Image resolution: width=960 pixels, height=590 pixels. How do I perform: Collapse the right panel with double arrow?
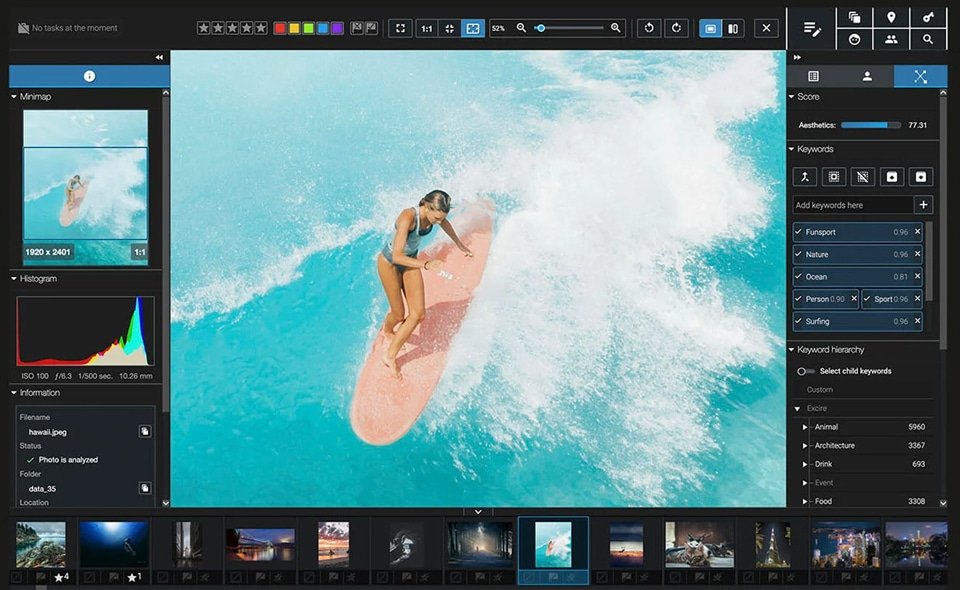(797, 57)
